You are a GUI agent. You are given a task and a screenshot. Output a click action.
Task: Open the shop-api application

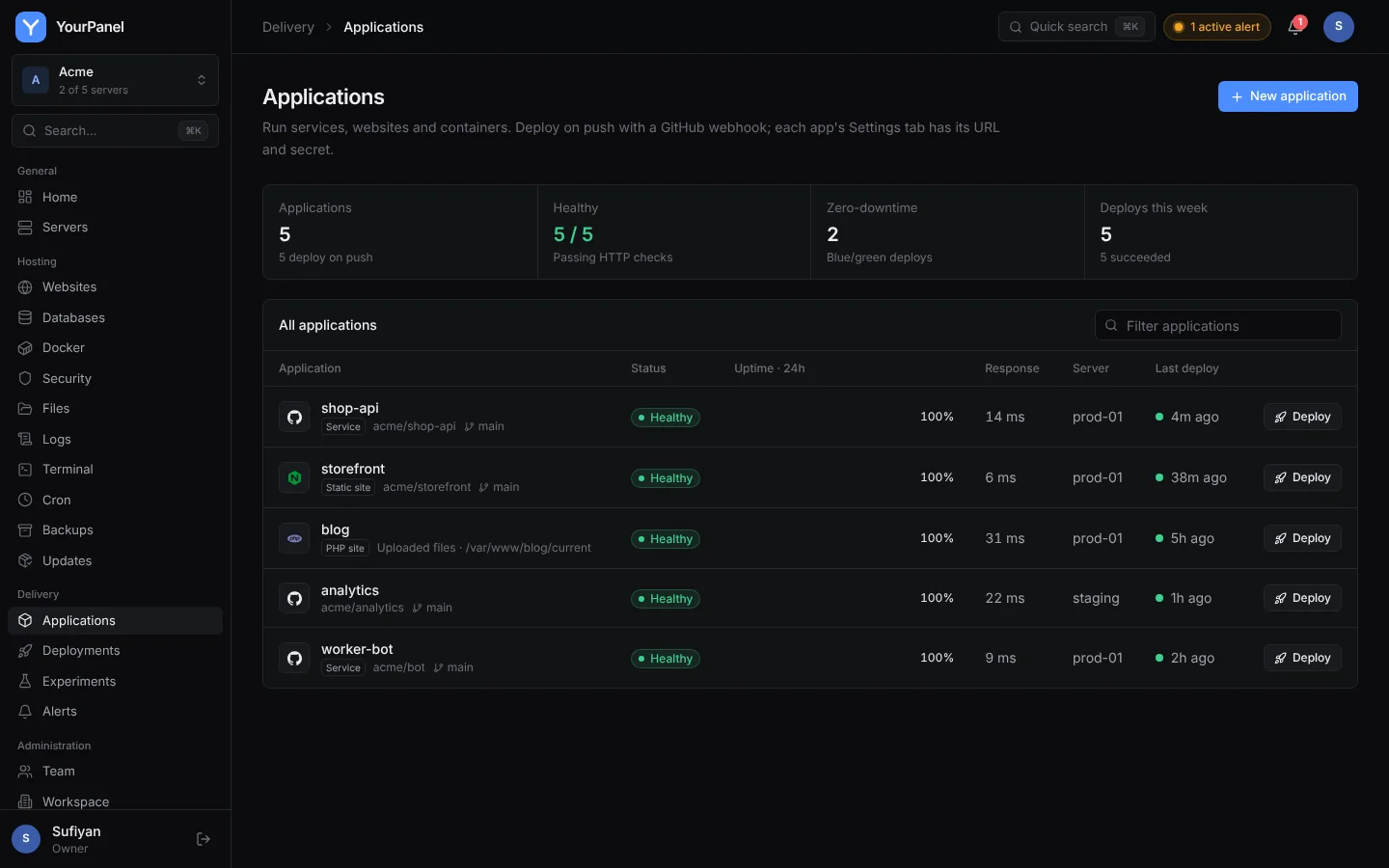point(350,408)
